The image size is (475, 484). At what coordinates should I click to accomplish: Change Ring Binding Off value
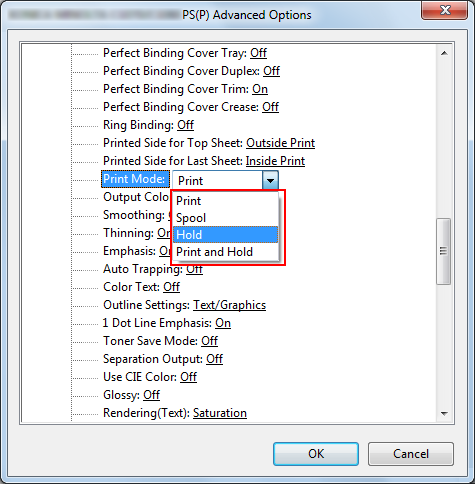tap(186, 125)
